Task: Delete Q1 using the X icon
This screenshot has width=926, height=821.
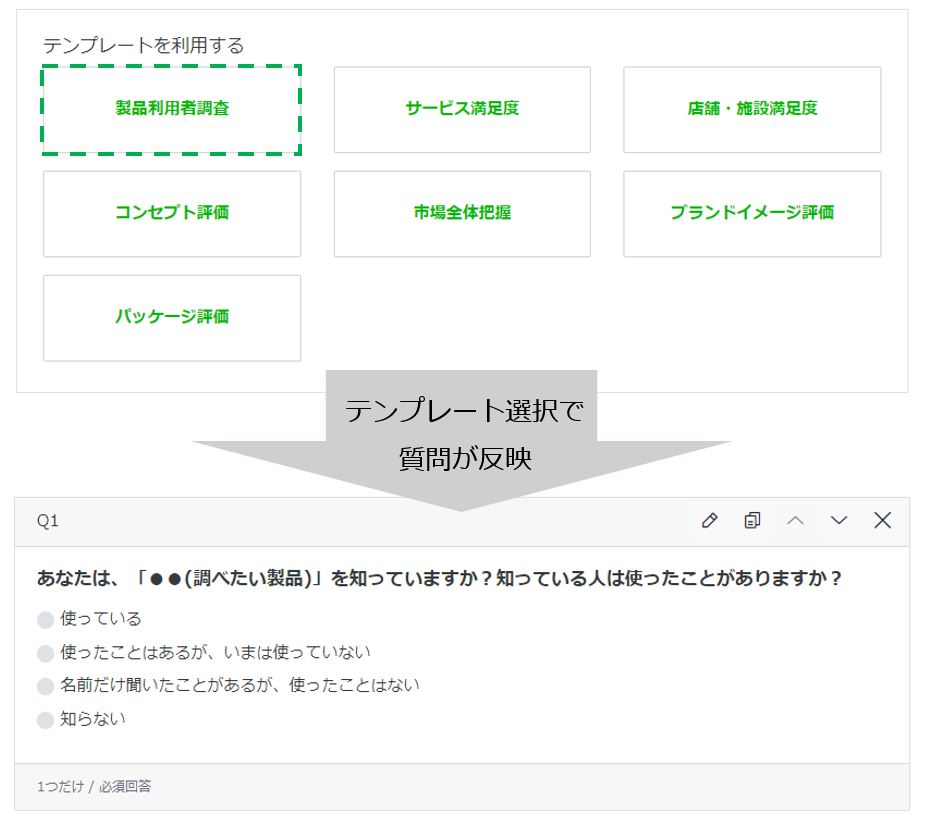Action: point(882,520)
